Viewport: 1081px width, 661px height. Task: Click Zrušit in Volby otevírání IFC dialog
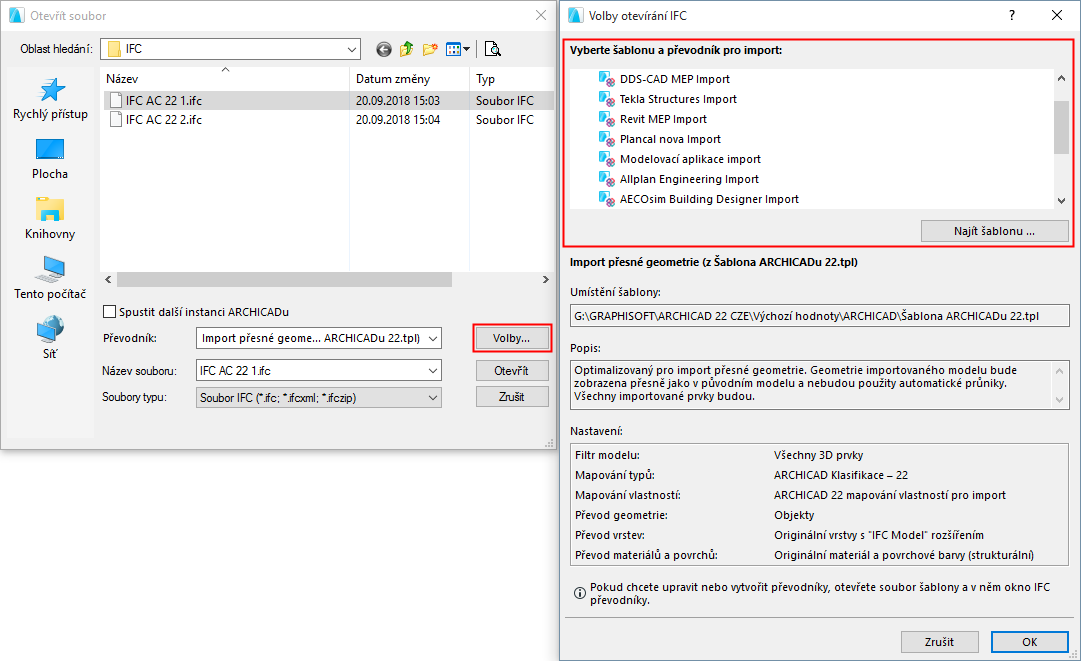click(939, 642)
